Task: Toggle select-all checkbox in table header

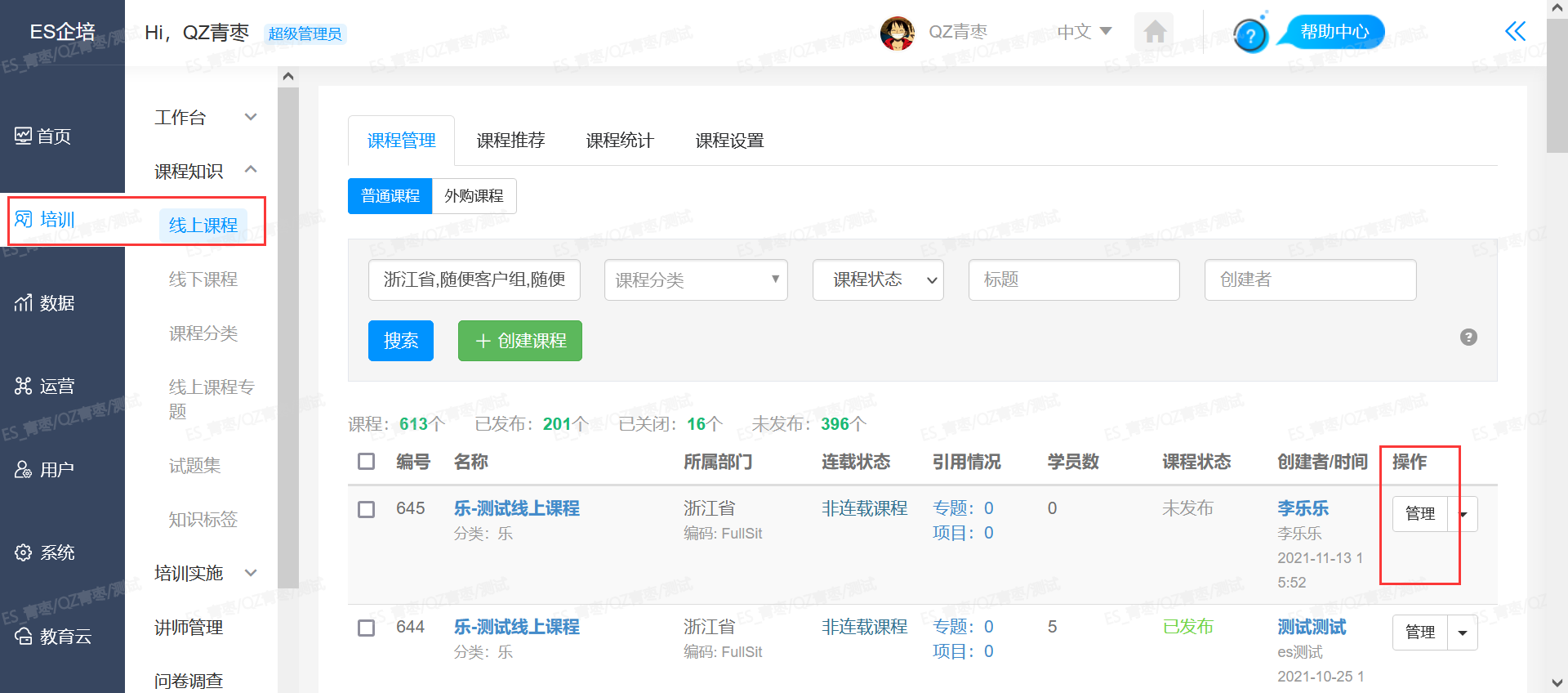Action: (x=367, y=462)
